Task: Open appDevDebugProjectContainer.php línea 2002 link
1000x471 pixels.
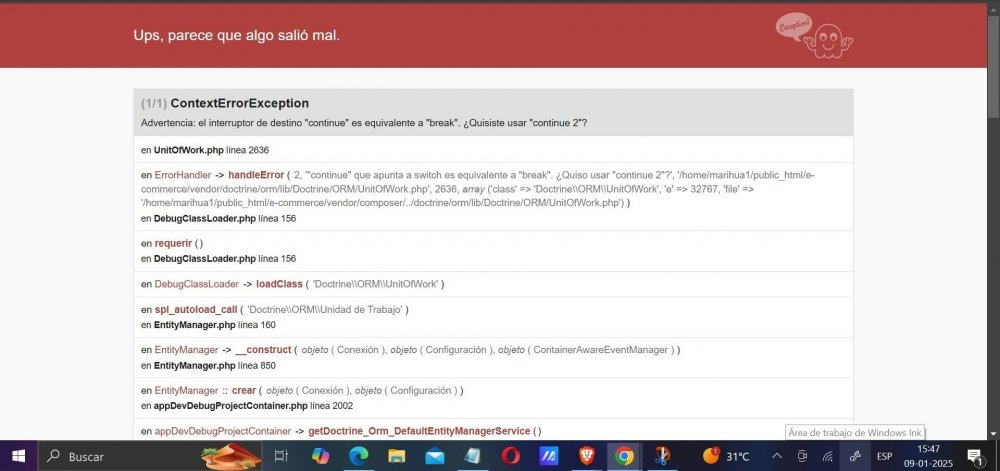Action: tap(253, 406)
